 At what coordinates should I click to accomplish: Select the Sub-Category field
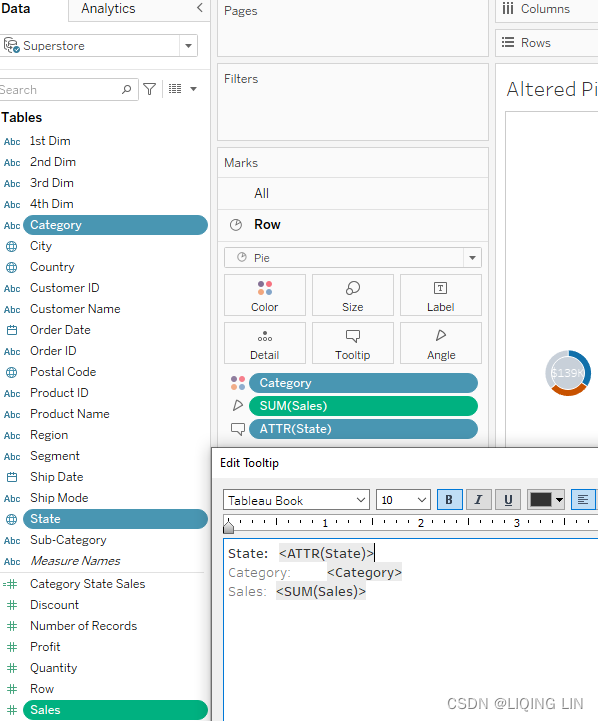coord(68,540)
